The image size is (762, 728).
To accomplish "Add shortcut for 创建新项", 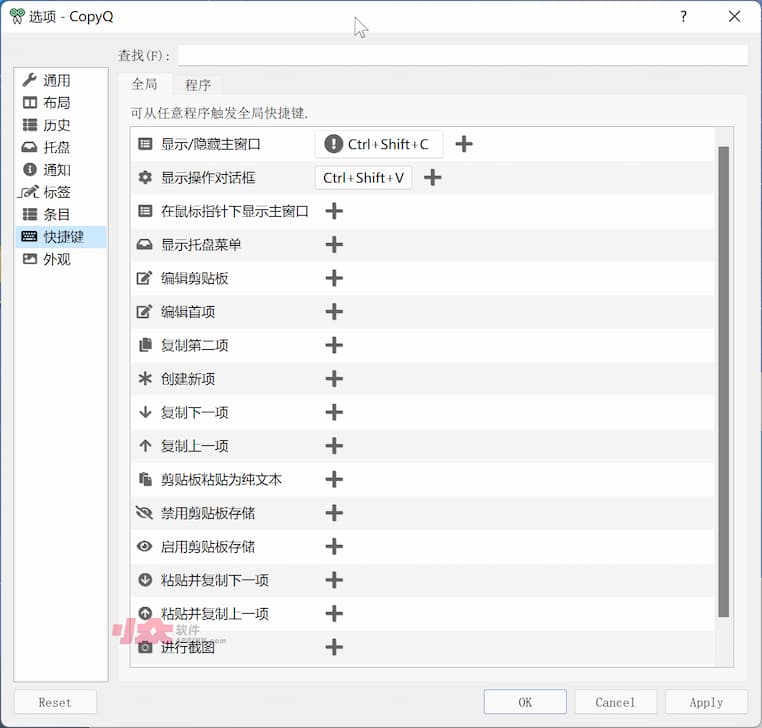I will tap(334, 379).
